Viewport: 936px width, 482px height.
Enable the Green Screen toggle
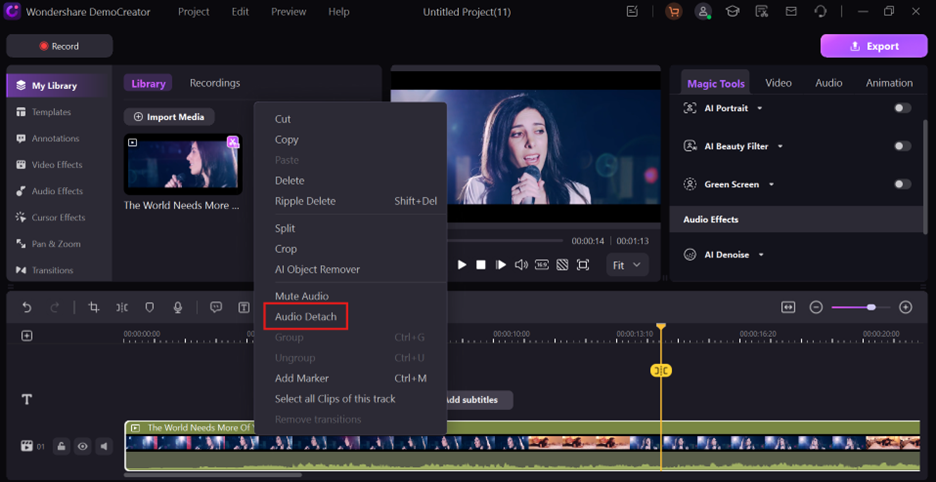pyautogui.click(x=903, y=184)
